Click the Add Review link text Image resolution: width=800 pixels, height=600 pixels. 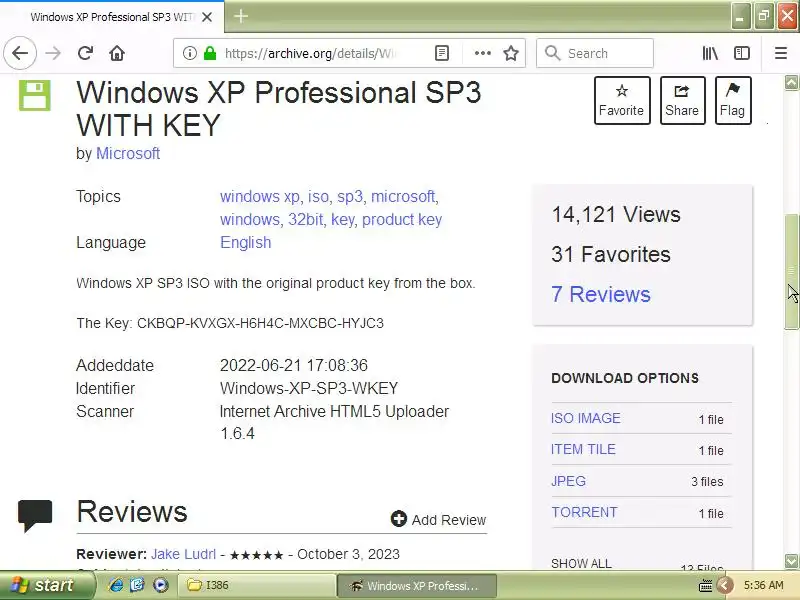click(x=449, y=520)
